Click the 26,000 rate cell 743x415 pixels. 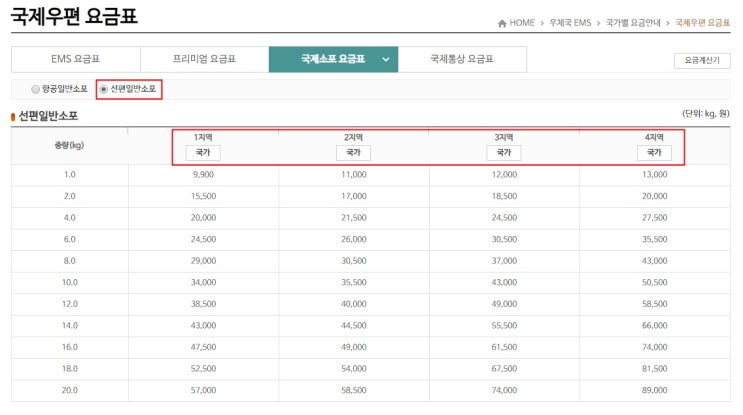[x=354, y=239]
